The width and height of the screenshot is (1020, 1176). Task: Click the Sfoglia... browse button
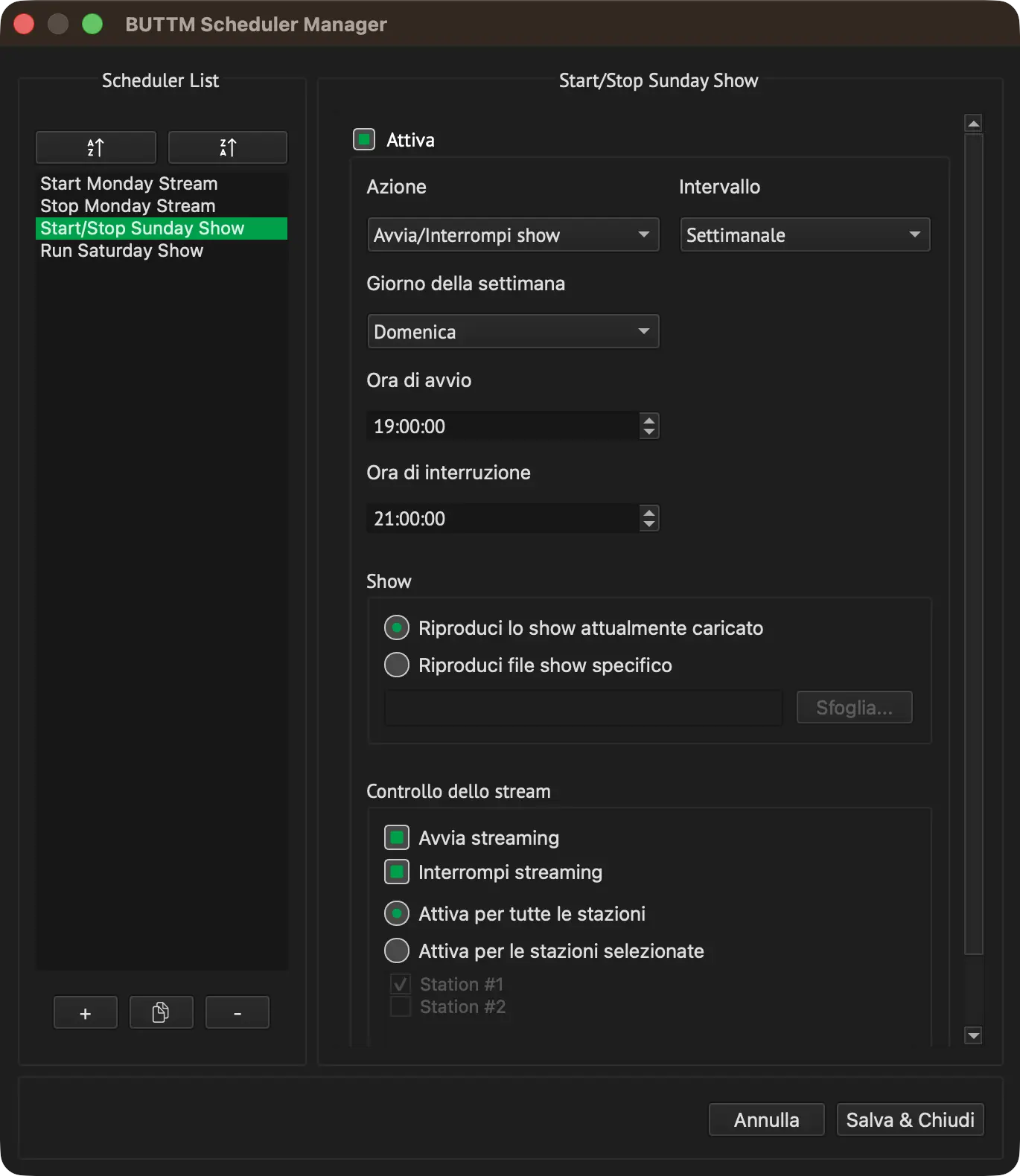[x=855, y=707]
